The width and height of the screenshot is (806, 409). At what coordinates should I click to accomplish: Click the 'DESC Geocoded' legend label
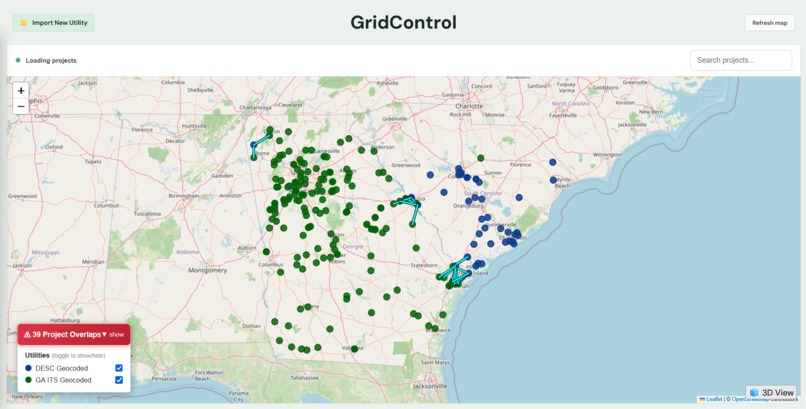tap(62, 368)
